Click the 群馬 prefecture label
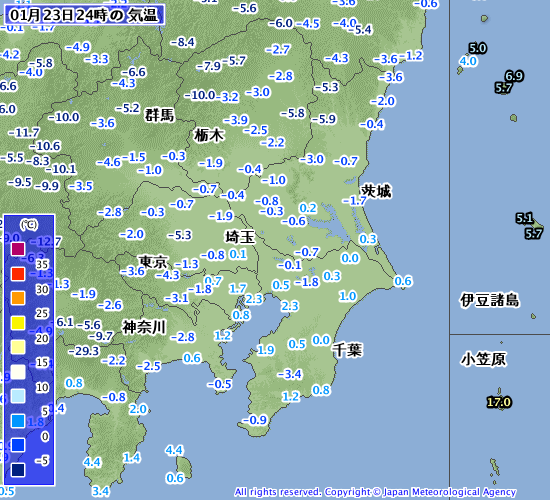Image resolution: width=550 pixels, height=500 pixels. pyautogui.click(x=160, y=115)
